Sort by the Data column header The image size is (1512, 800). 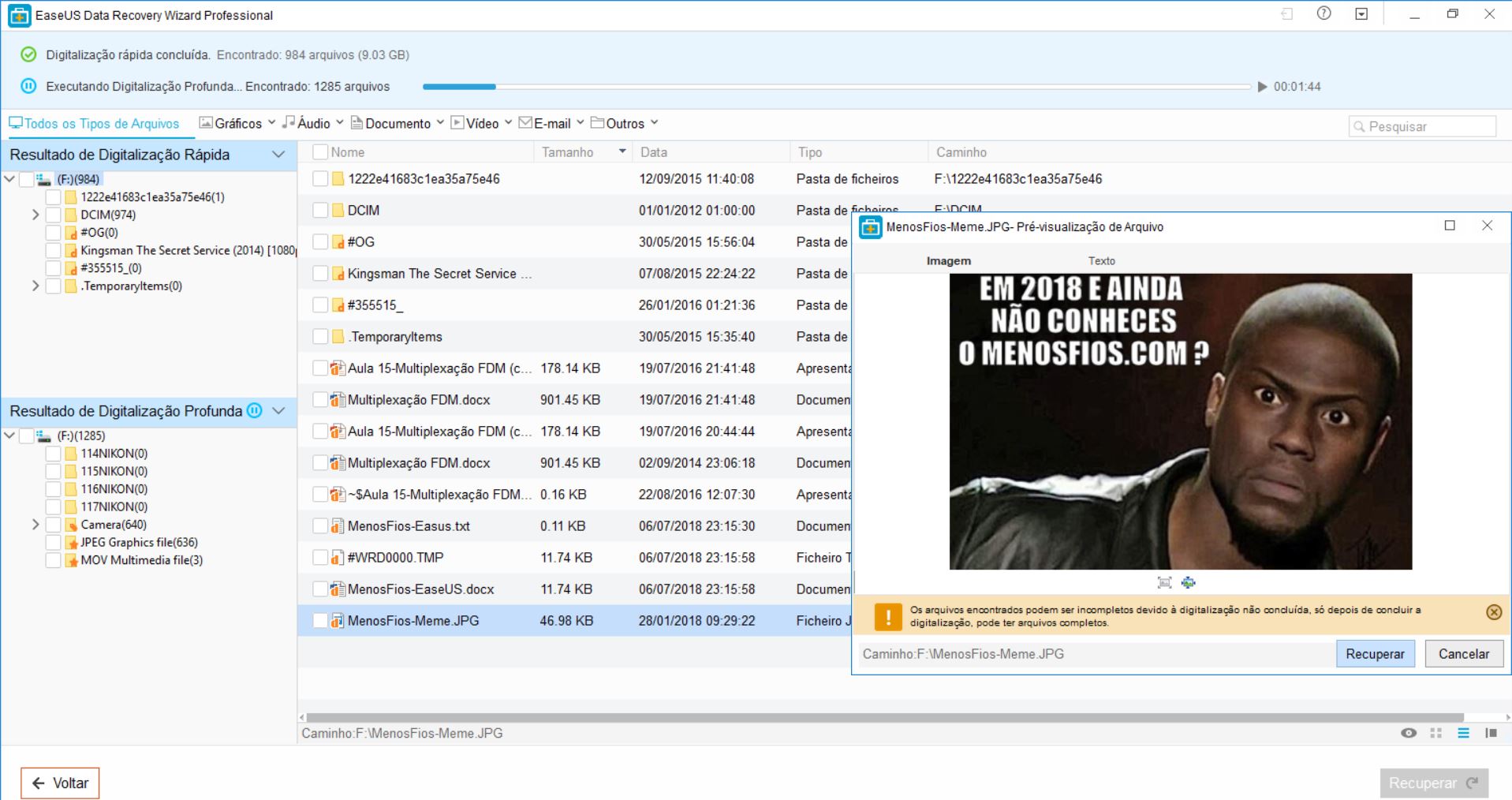pyautogui.click(x=711, y=152)
